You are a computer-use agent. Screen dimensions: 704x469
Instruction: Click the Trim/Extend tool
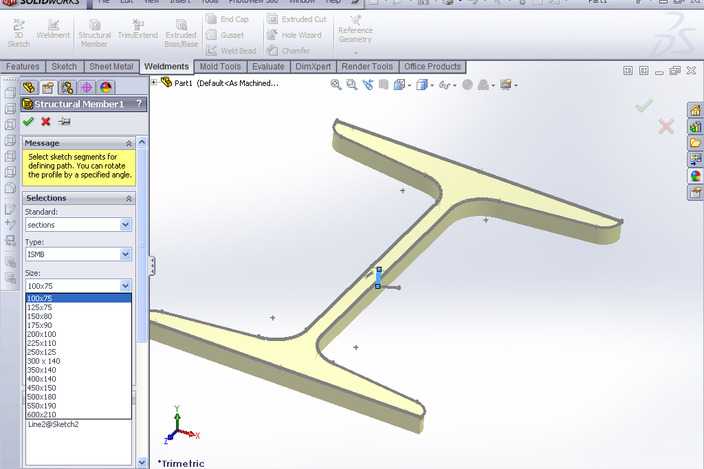tap(138, 30)
